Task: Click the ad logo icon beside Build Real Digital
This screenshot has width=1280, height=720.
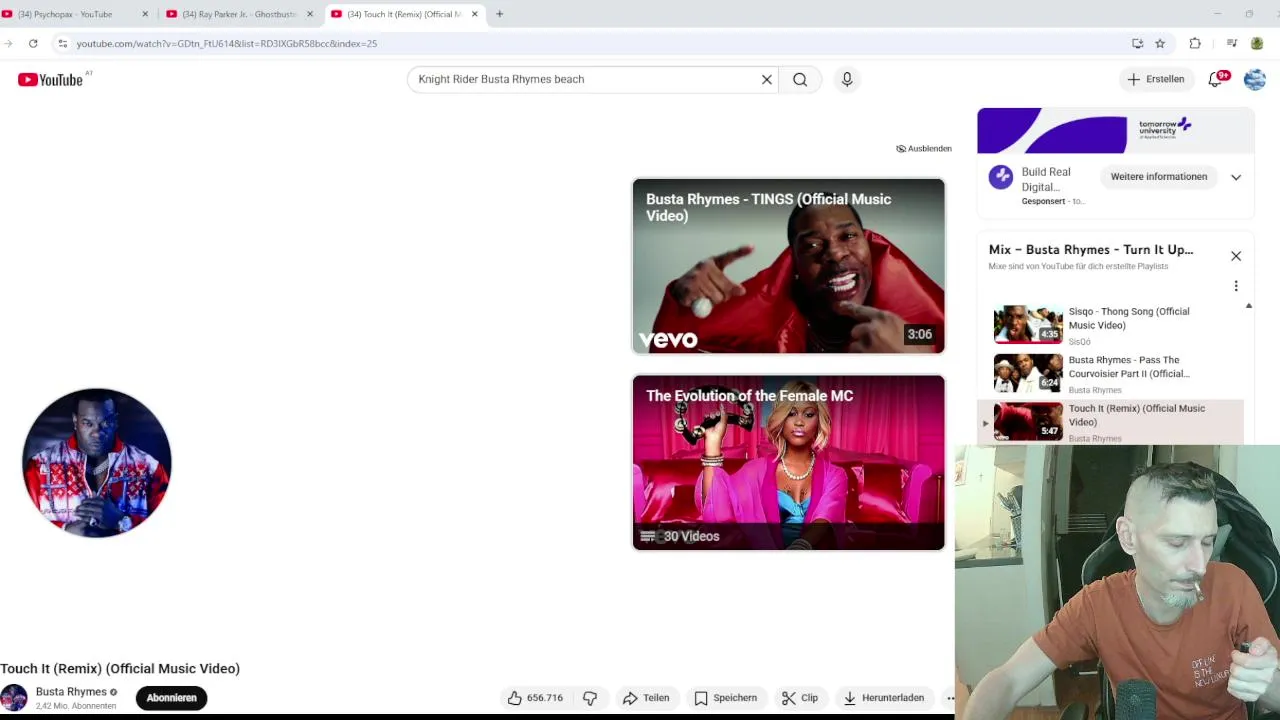Action: (x=1001, y=177)
